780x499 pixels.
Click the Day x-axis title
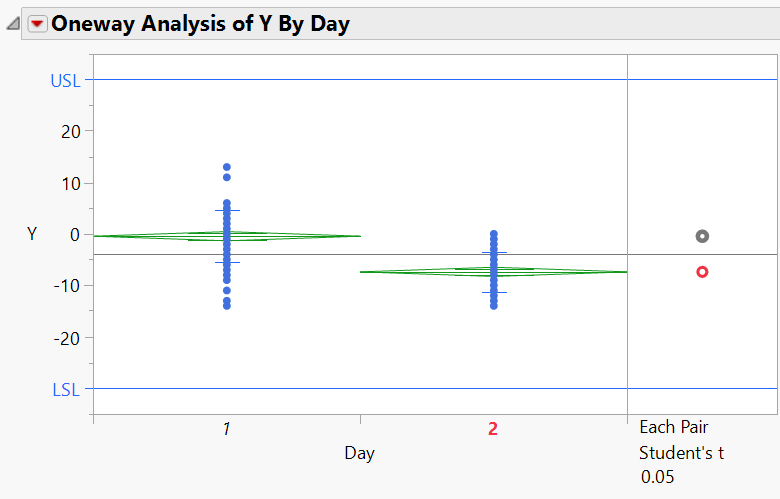click(x=360, y=453)
